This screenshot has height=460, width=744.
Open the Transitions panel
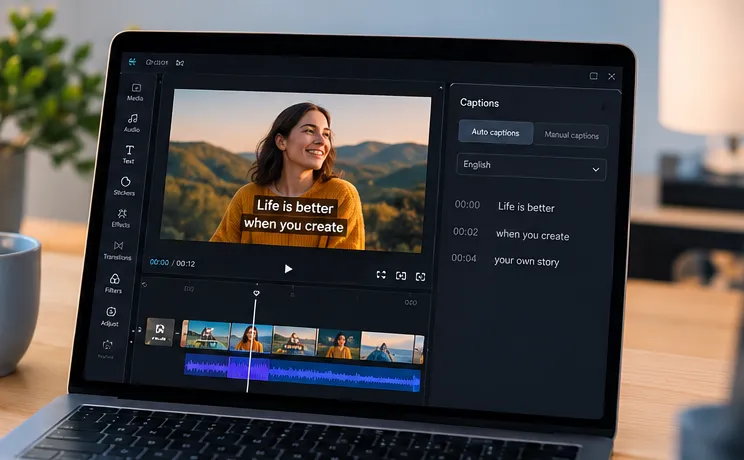(x=118, y=250)
